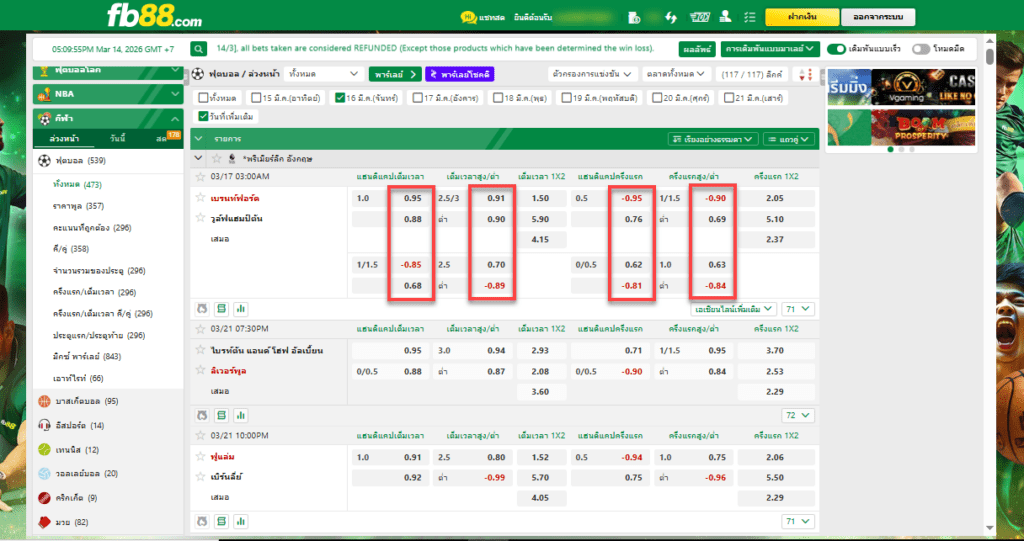This screenshot has width=1024, height=541.
Task: Collapse the รายการ list header chevron
Action: point(199,139)
